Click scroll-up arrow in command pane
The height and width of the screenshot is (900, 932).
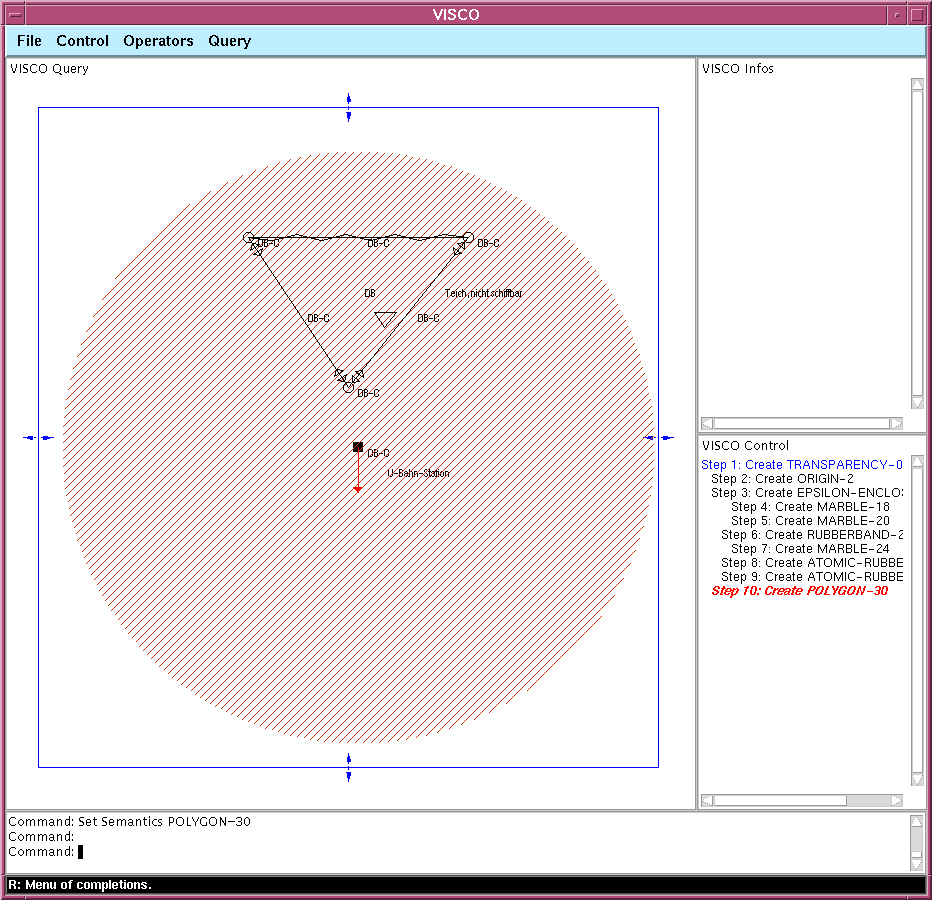coord(917,821)
